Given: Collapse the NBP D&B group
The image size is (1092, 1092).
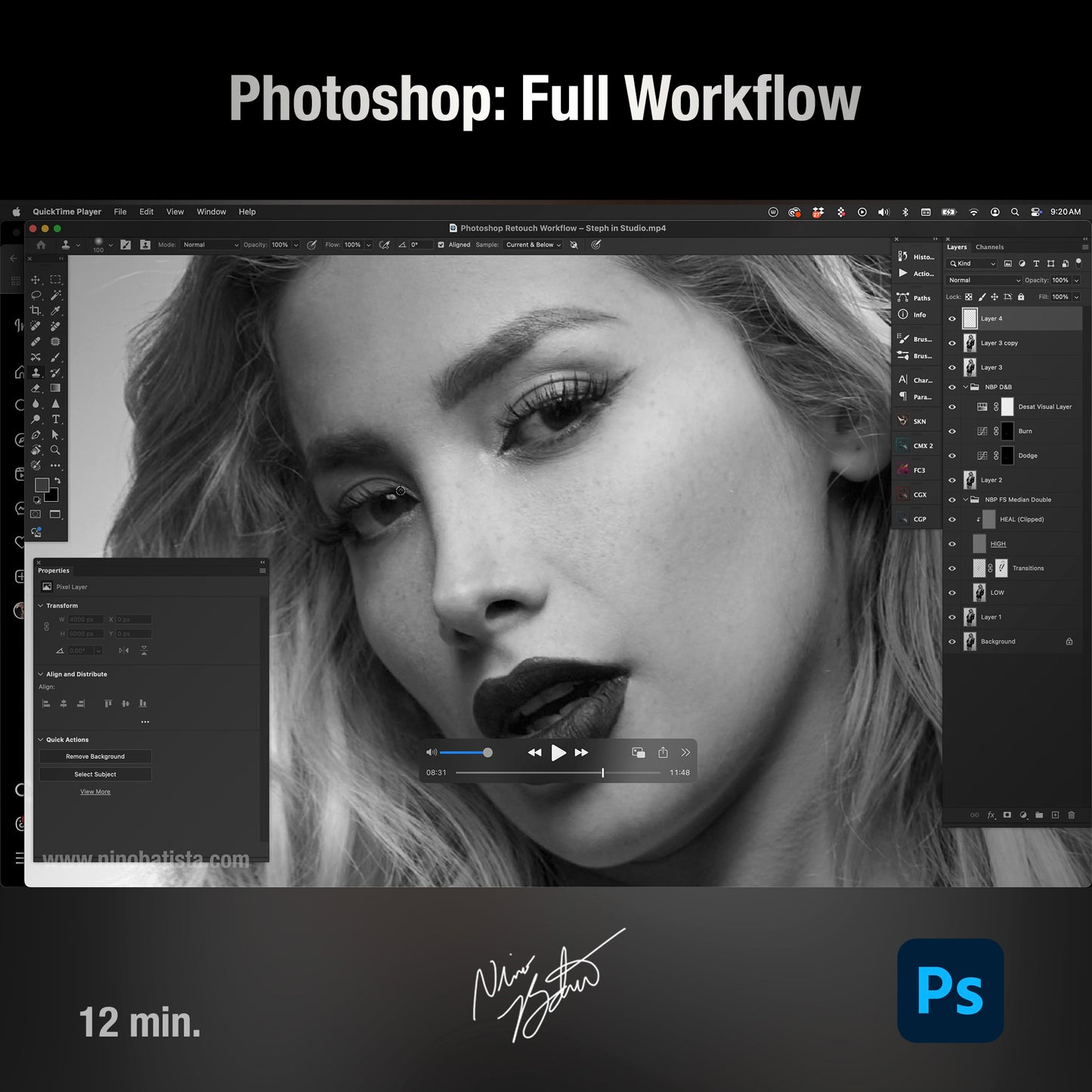Looking at the screenshot, I should (x=965, y=386).
